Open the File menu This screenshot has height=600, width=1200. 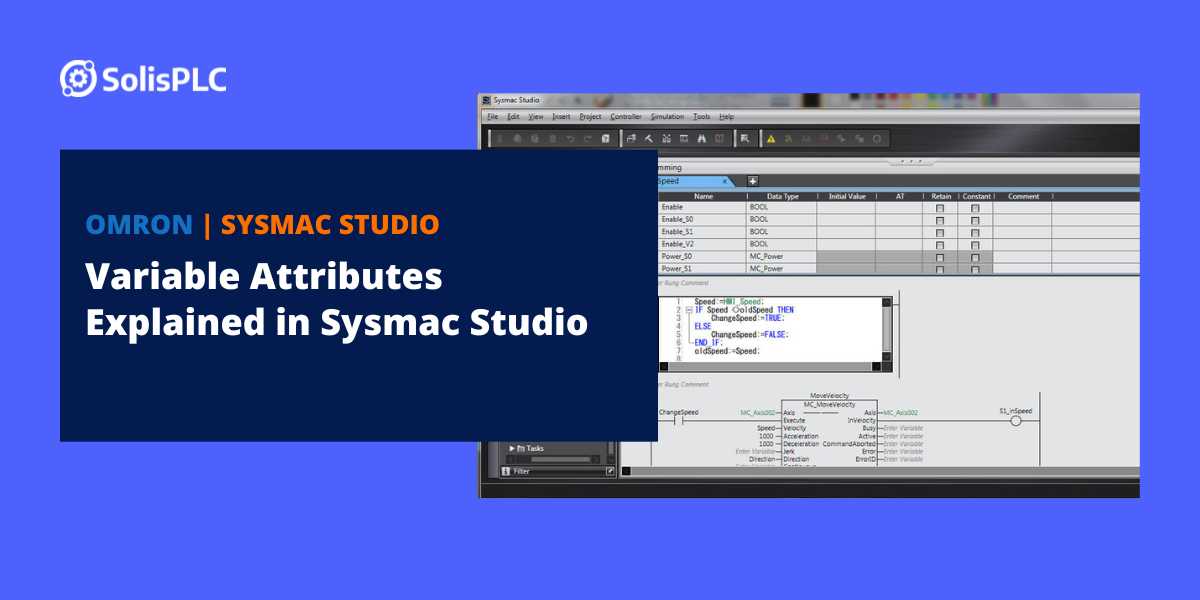click(x=492, y=117)
